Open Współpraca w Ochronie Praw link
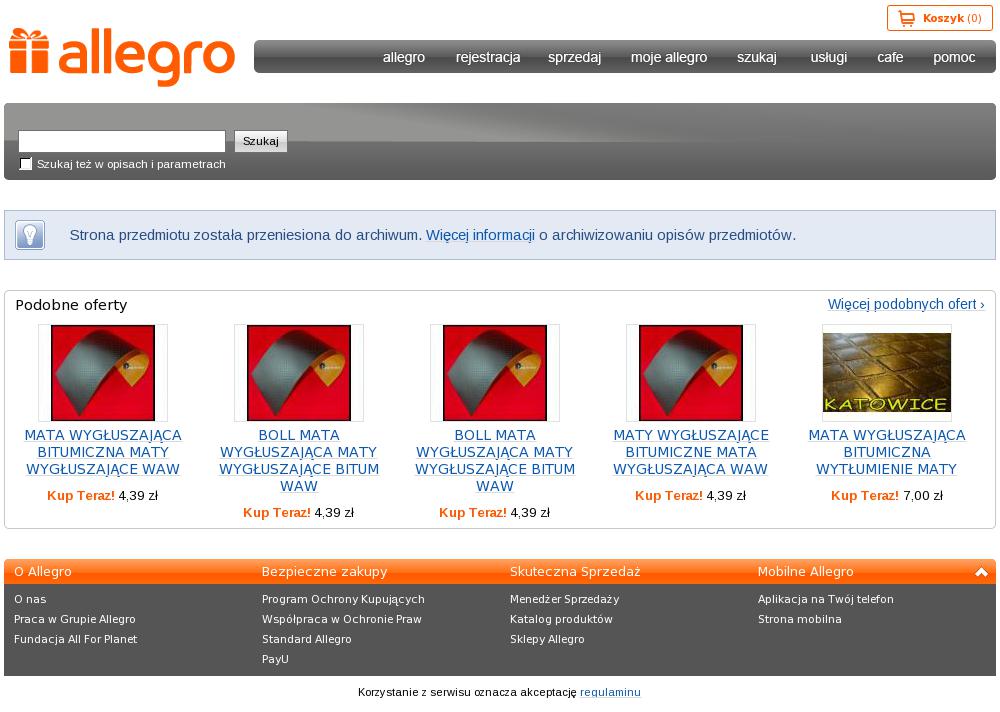 [342, 619]
